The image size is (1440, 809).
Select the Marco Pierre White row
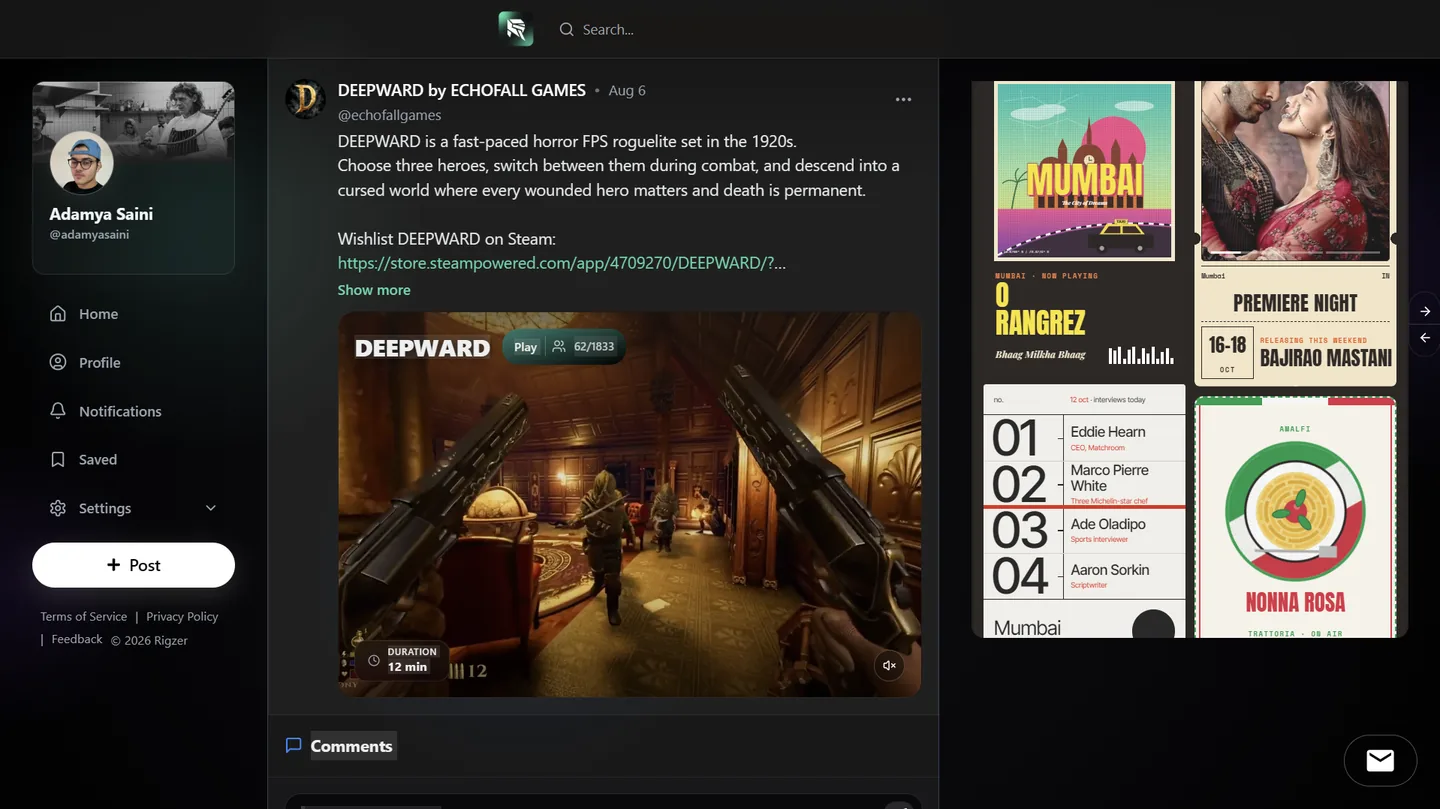pyautogui.click(x=1084, y=484)
